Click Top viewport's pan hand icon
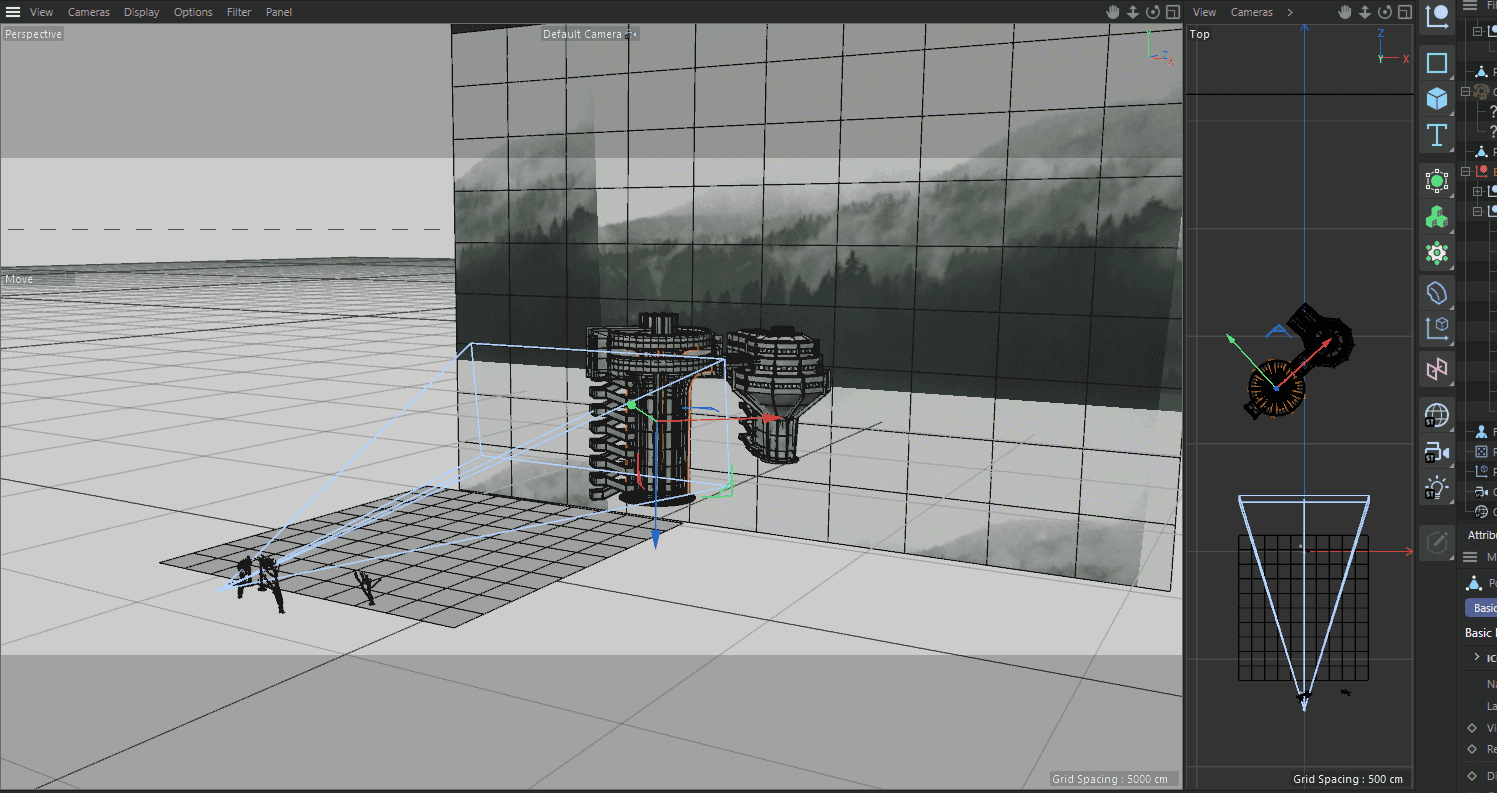The height and width of the screenshot is (793, 1497). [x=1346, y=12]
